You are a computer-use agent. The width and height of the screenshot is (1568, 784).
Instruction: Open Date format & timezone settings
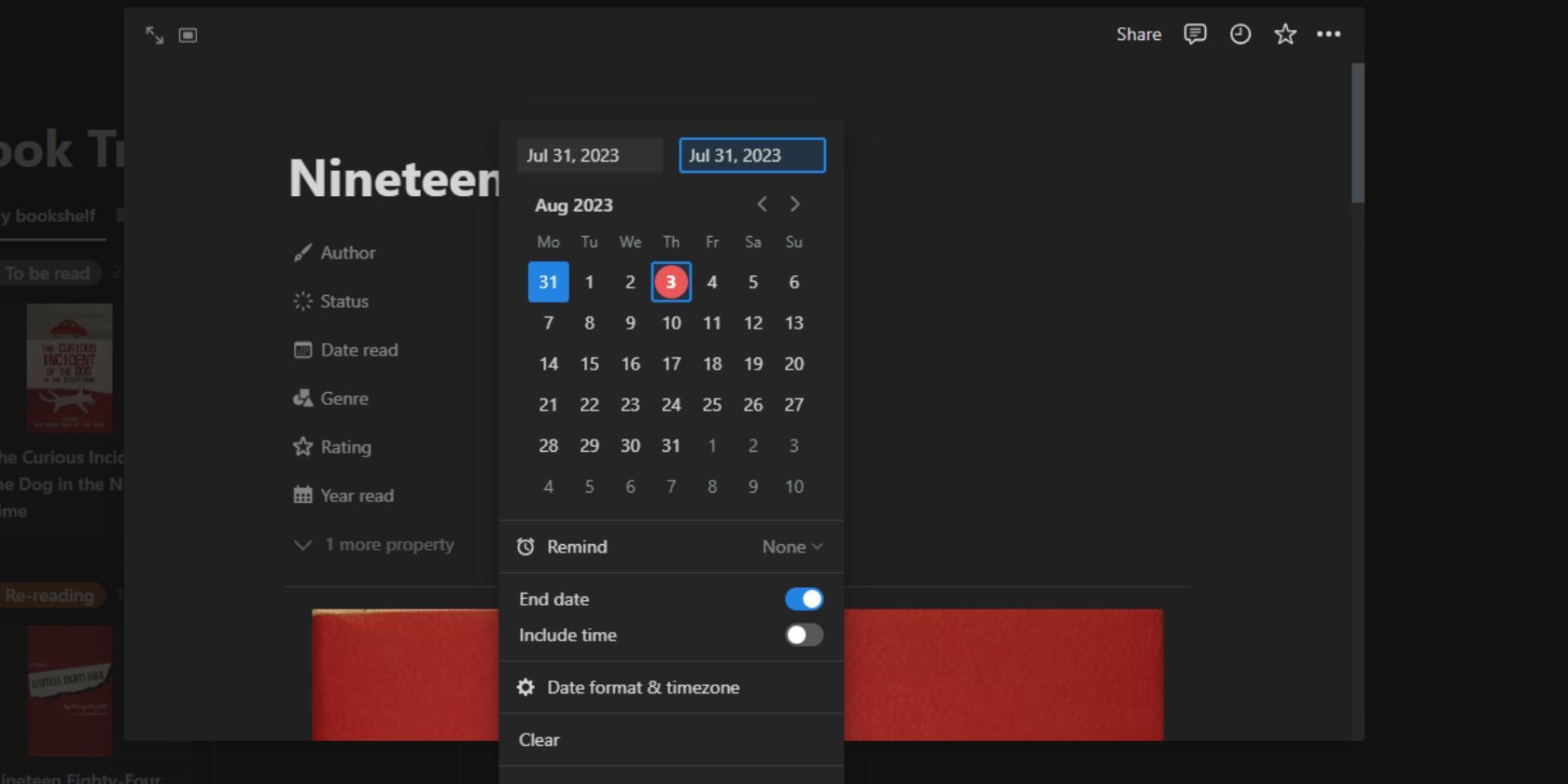[x=671, y=688]
